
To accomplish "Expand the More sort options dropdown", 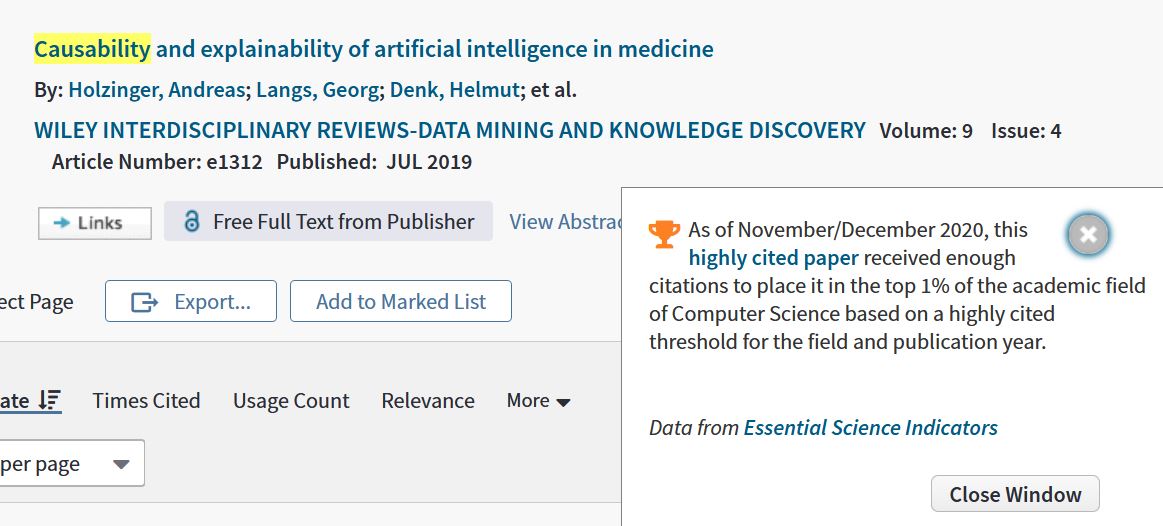I will pyautogui.click(x=538, y=401).
